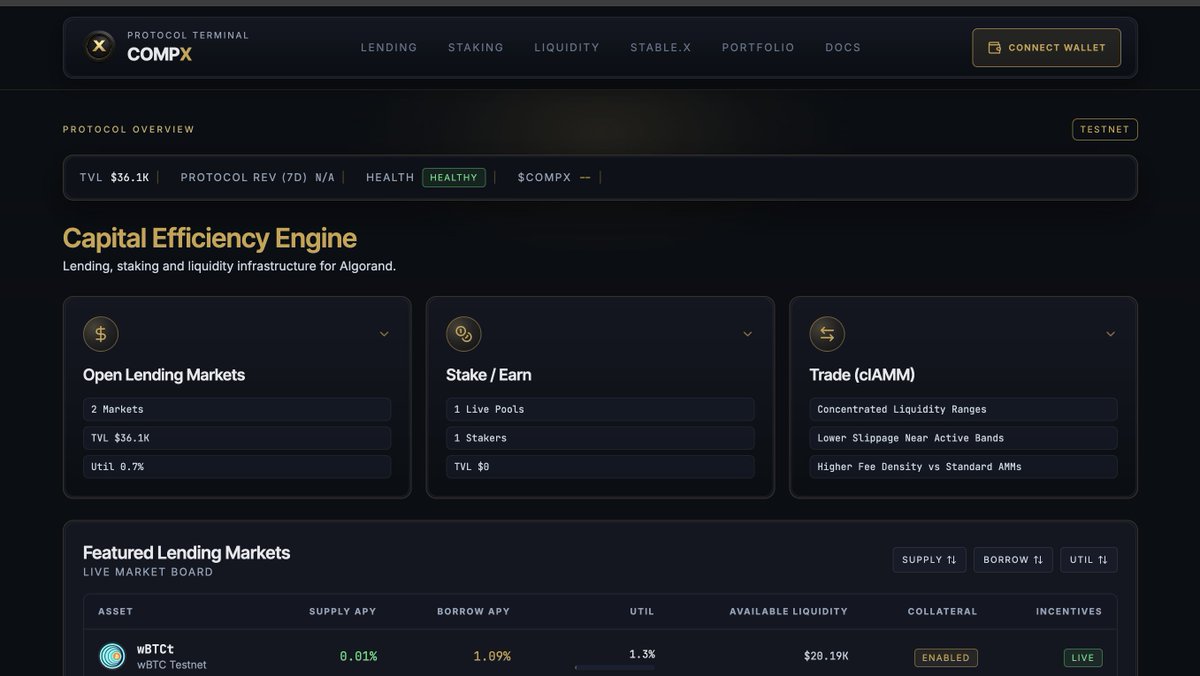The height and width of the screenshot is (676, 1200).
Task: Click available liquidity $20.19K
Action: pos(826,656)
